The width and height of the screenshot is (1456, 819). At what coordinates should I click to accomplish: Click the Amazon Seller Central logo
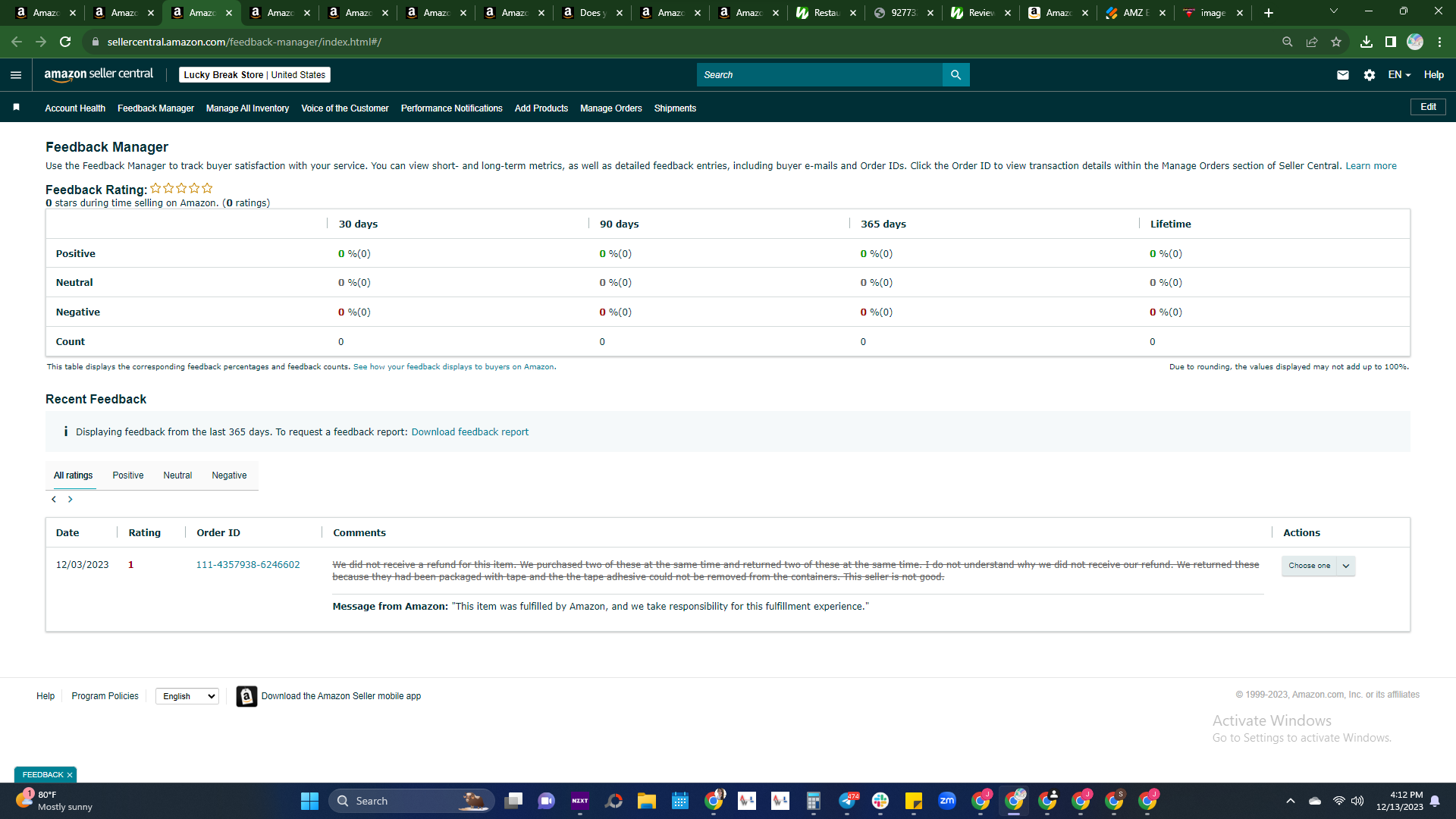point(99,74)
